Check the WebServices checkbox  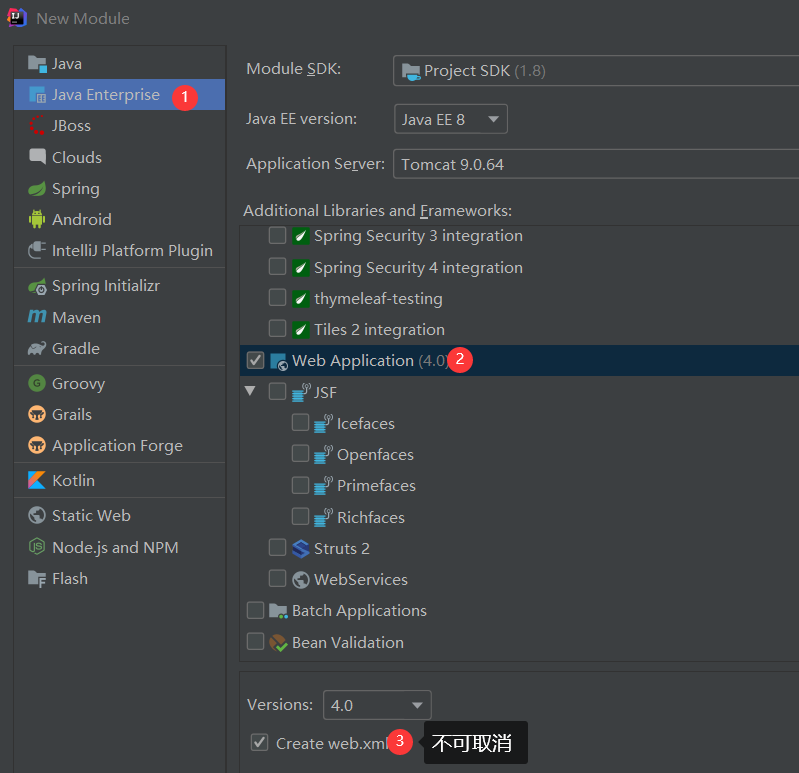click(x=277, y=578)
